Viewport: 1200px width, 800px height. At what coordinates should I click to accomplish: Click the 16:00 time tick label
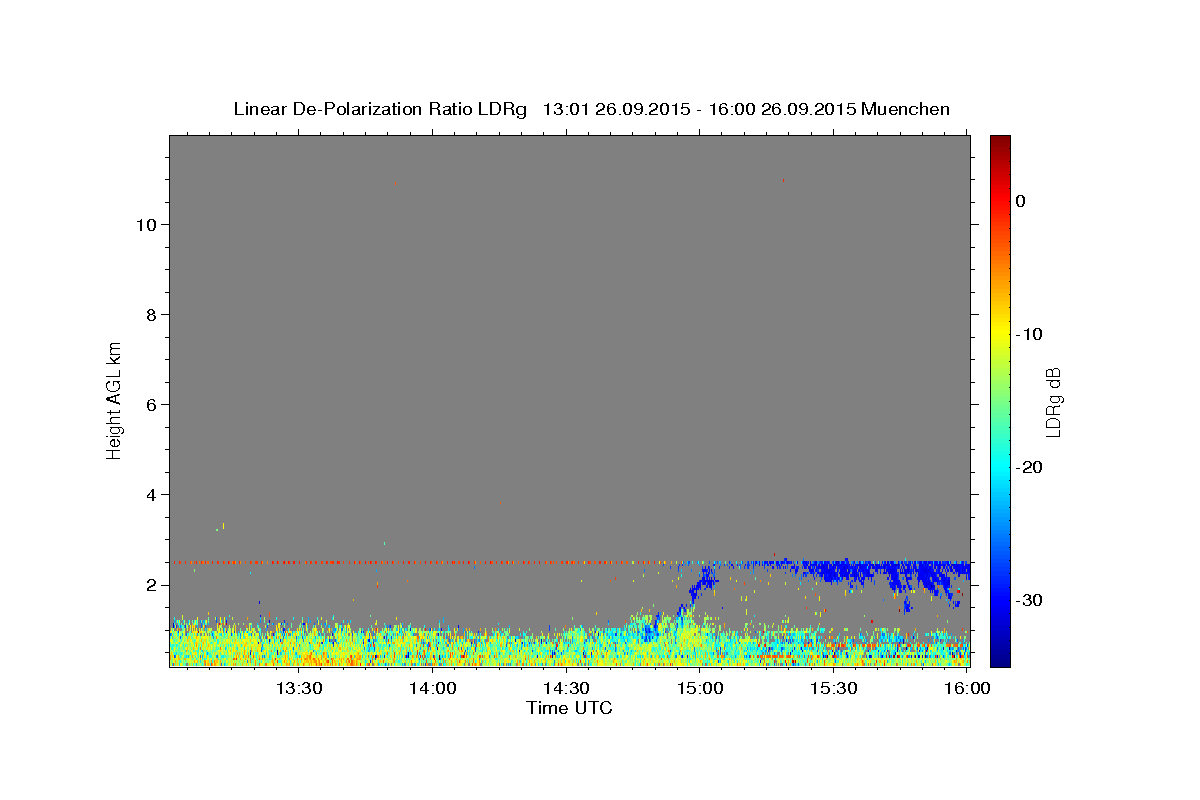[x=967, y=688]
